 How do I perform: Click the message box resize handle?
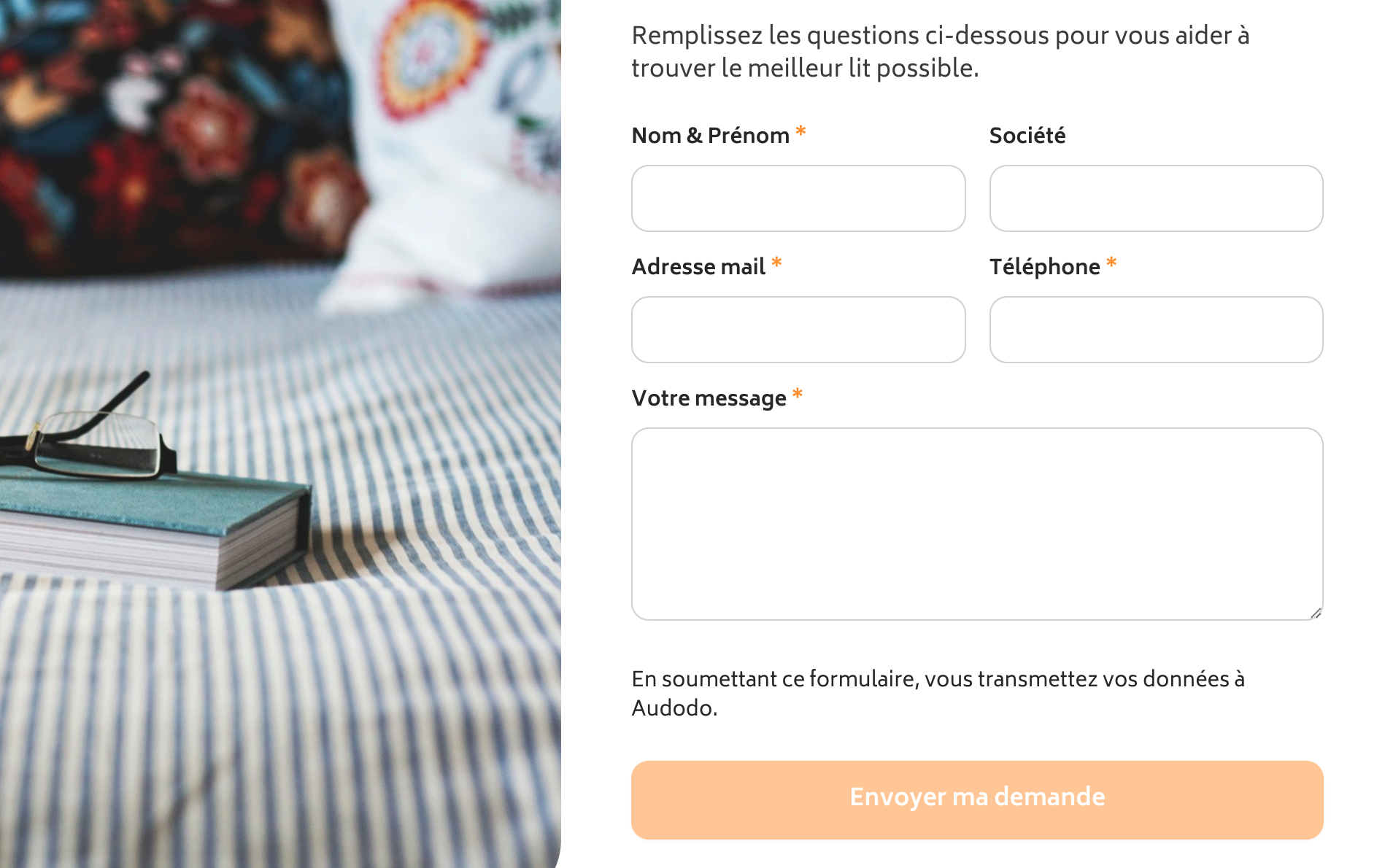coord(1316,613)
